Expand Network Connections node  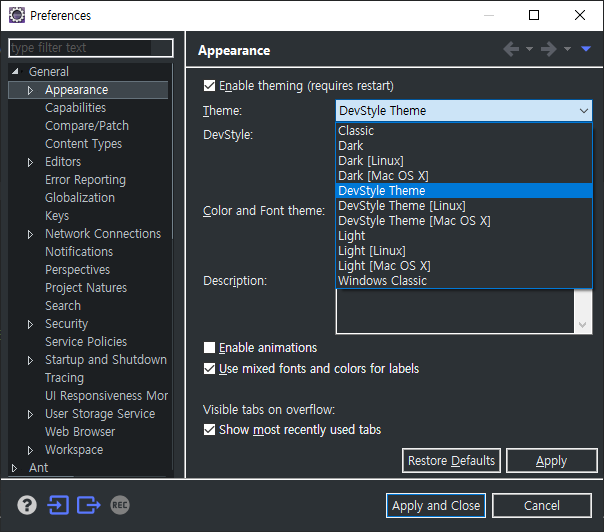pyautogui.click(x=30, y=234)
